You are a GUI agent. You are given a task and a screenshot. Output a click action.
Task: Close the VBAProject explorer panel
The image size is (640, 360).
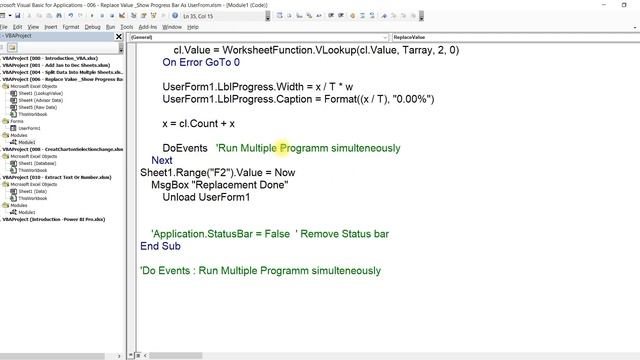tap(119, 36)
